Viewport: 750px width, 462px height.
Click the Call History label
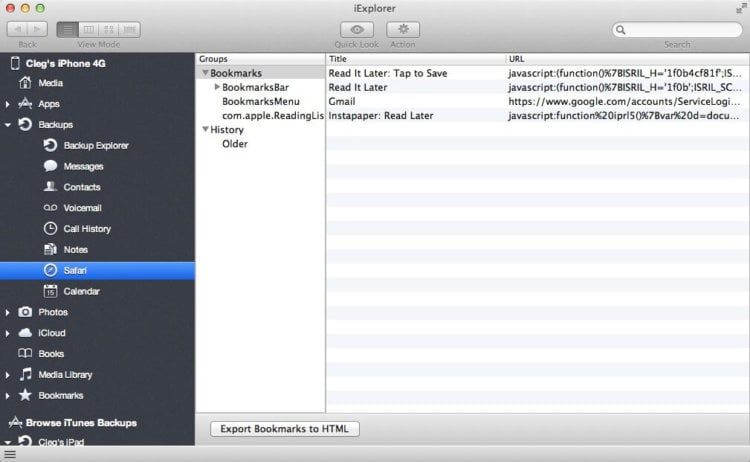coord(87,229)
